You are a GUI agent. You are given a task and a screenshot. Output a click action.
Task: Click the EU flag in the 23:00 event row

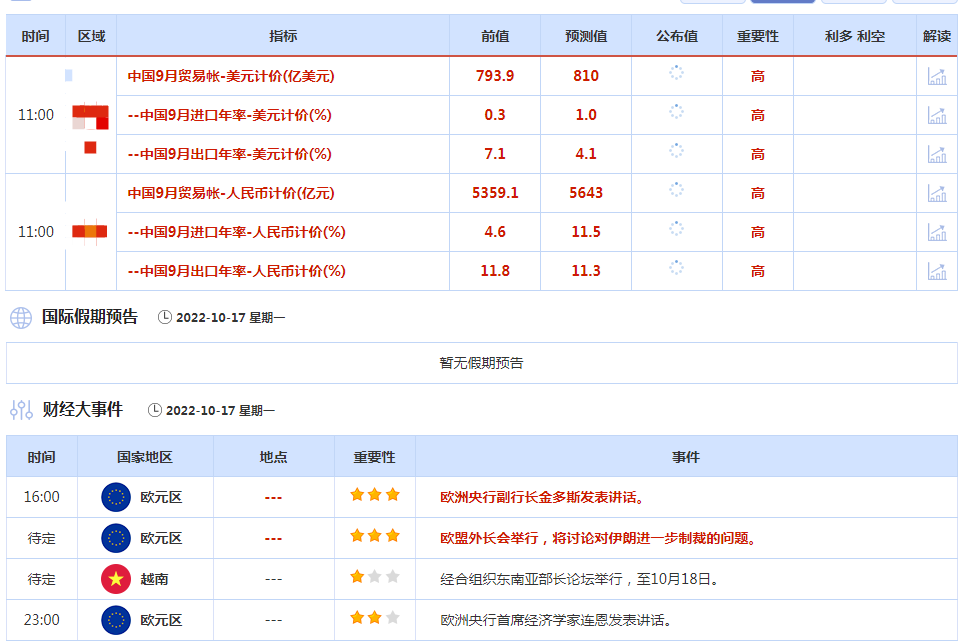(116, 620)
